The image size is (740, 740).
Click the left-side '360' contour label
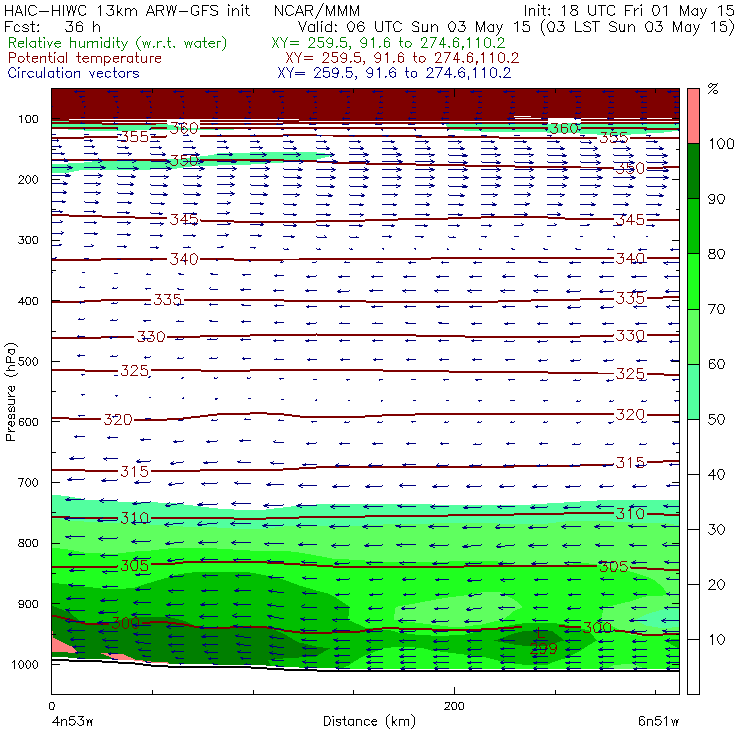pos(184,128)
